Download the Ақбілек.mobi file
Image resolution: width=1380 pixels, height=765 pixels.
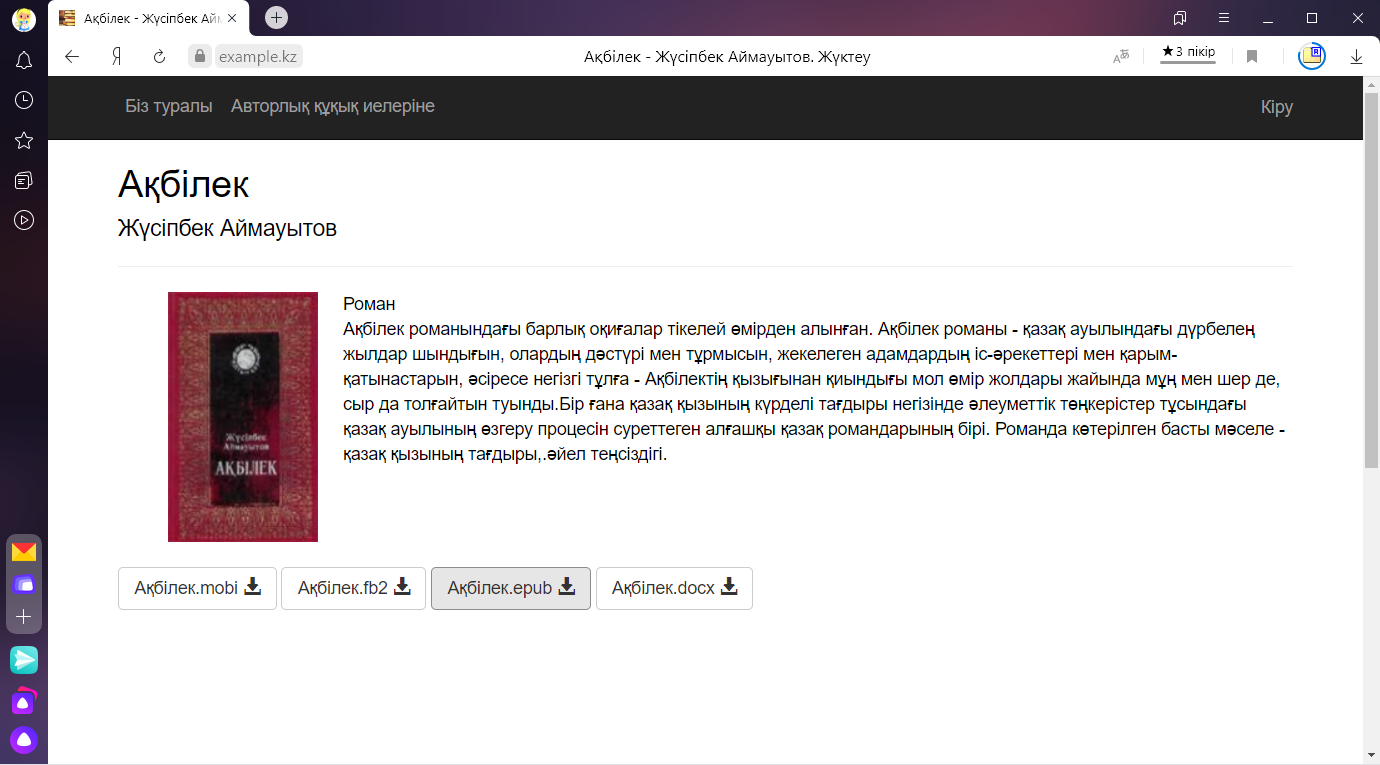tap(197, 588)
